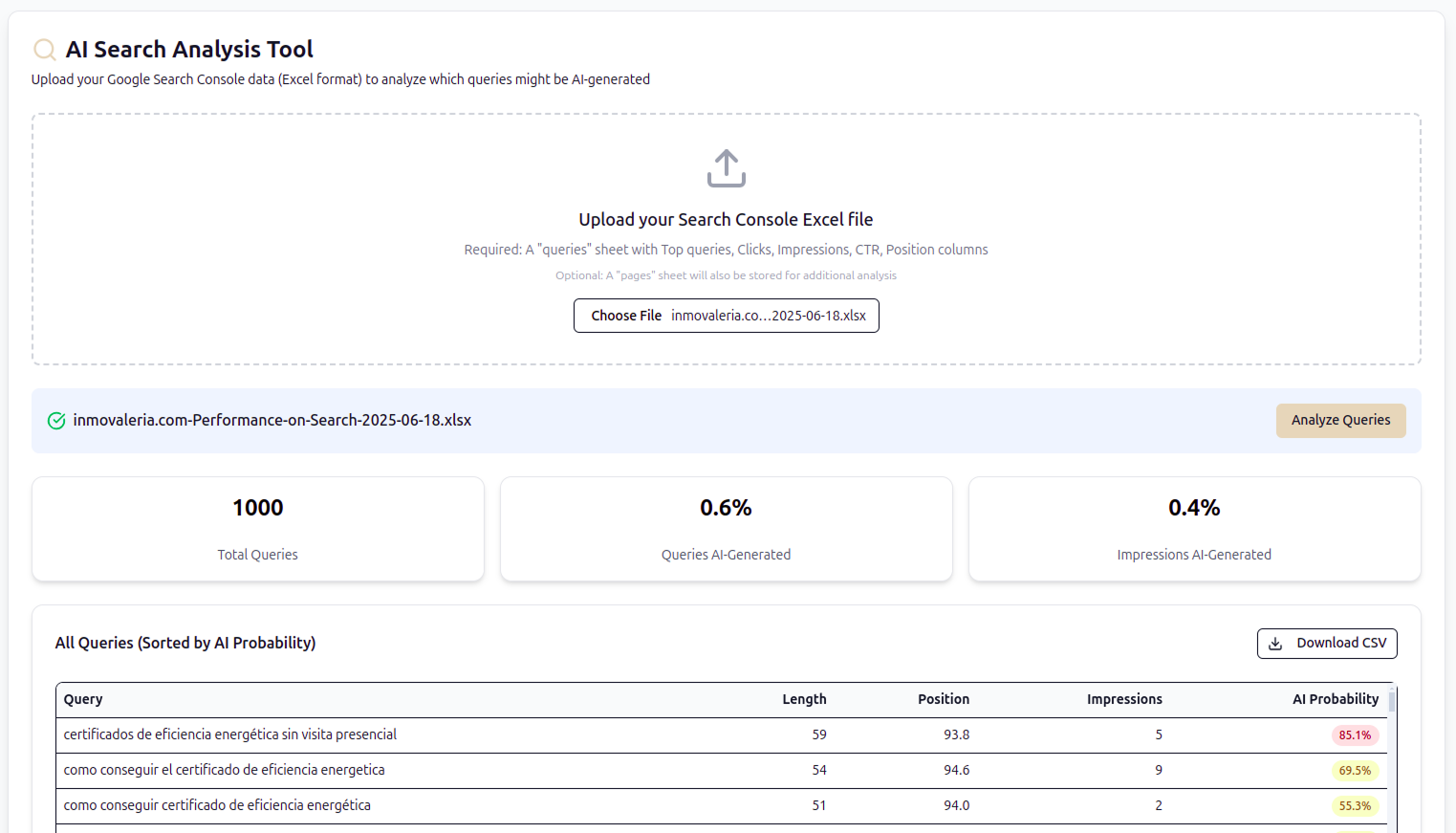The width and height of the screenshot is (1456, 833).
Task: Click query 'como conseguir el certificado de eficiencia energetica'
Action: pos(225,770)
